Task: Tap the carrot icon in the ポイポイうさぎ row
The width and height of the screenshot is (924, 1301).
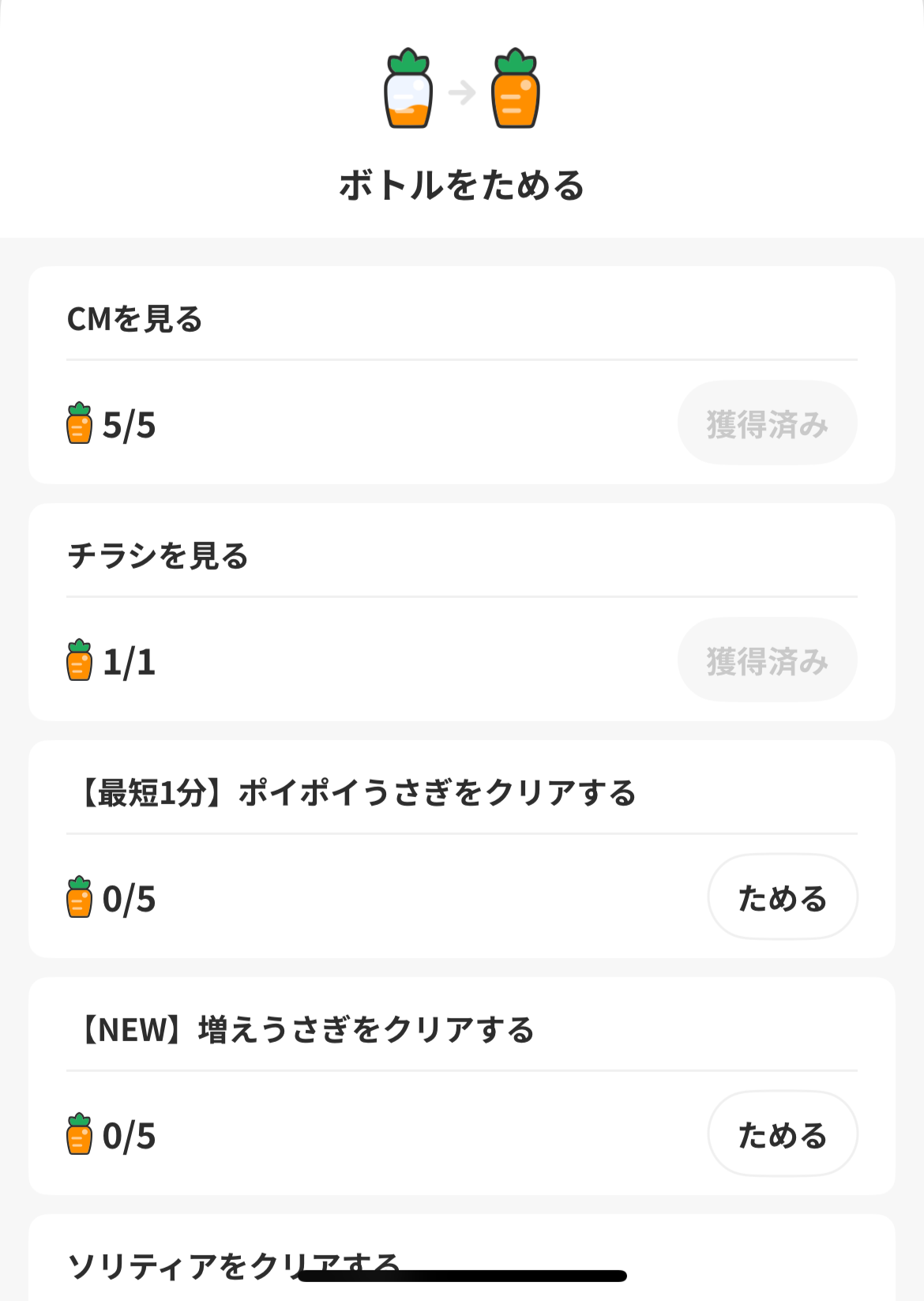Action: pos(79,897)
